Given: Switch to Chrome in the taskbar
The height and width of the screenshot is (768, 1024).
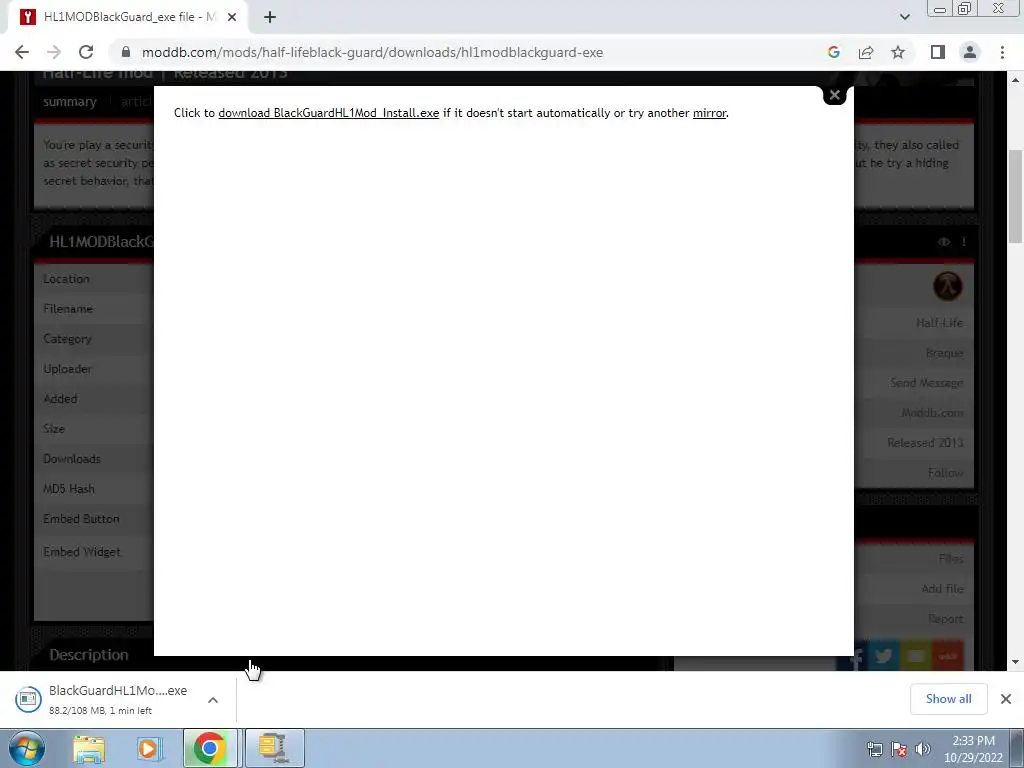Looking at the screenshot, I should point(210,748).
